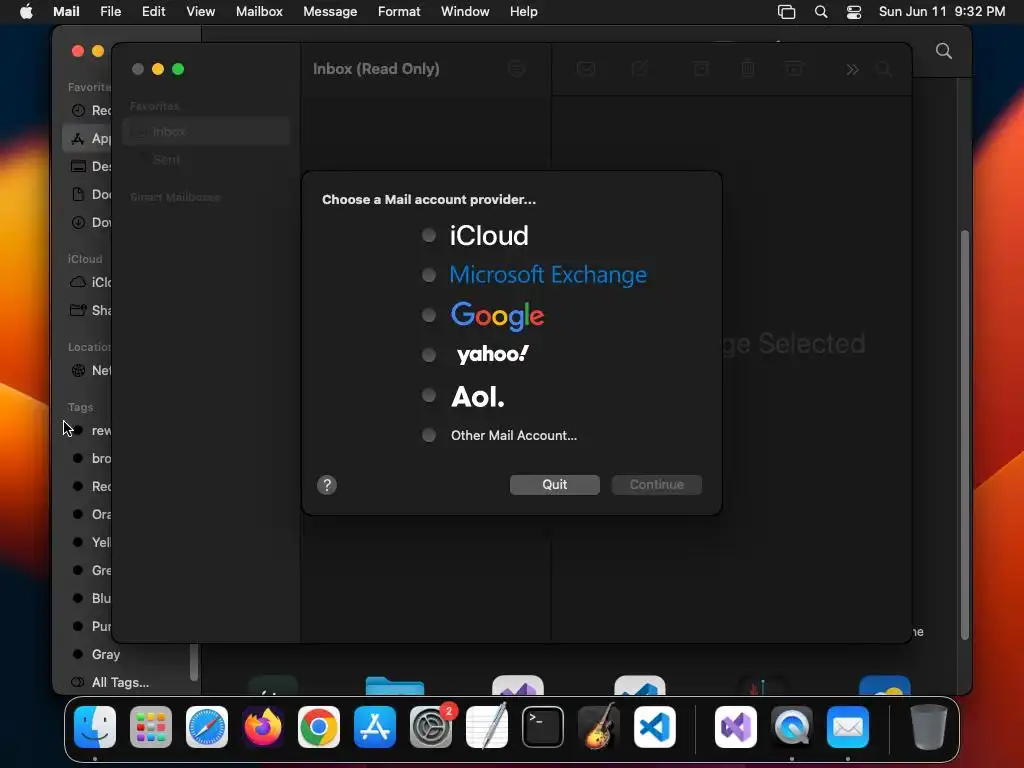
Task: Open Terminal from the Dock
Action: [543, 727]
